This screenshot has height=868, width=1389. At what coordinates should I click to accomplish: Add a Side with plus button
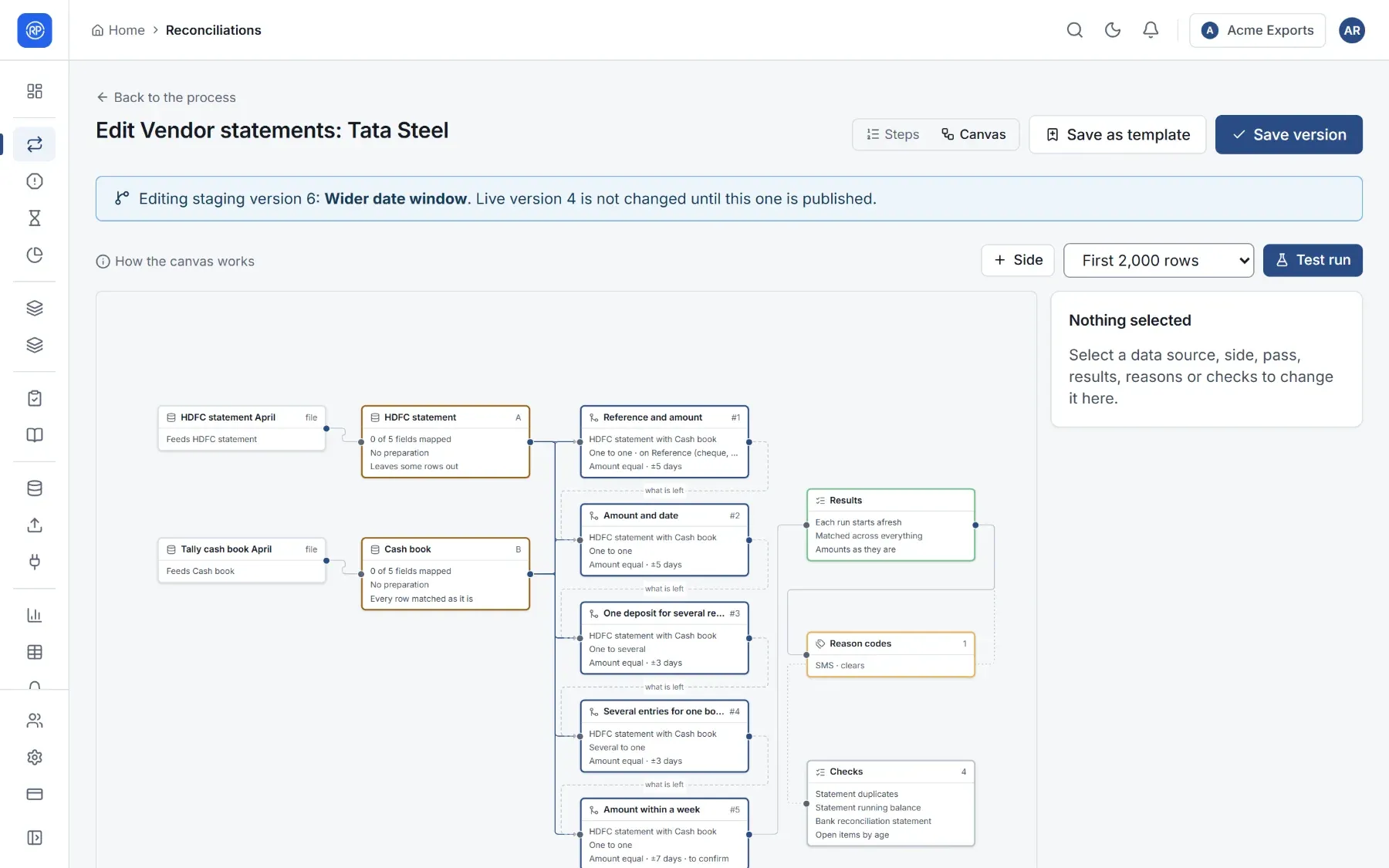(x=1018, y=261)
